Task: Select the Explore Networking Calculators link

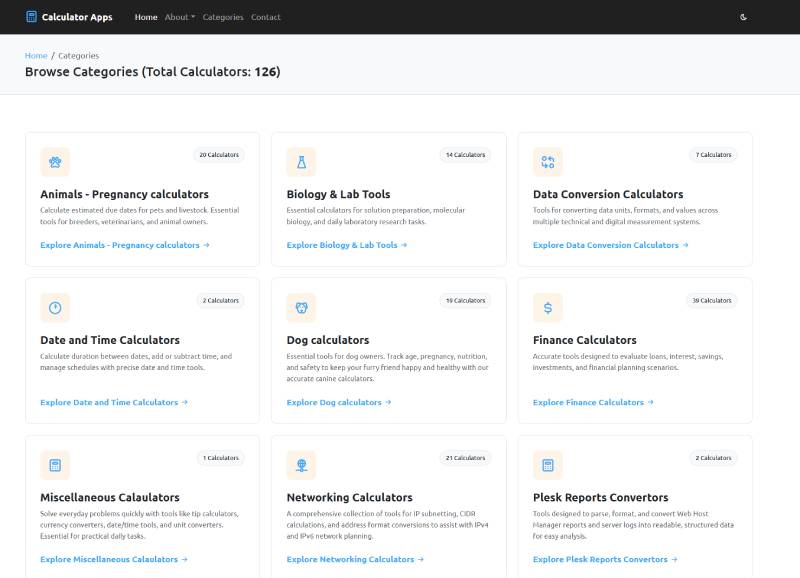Action: coord(354,559)
